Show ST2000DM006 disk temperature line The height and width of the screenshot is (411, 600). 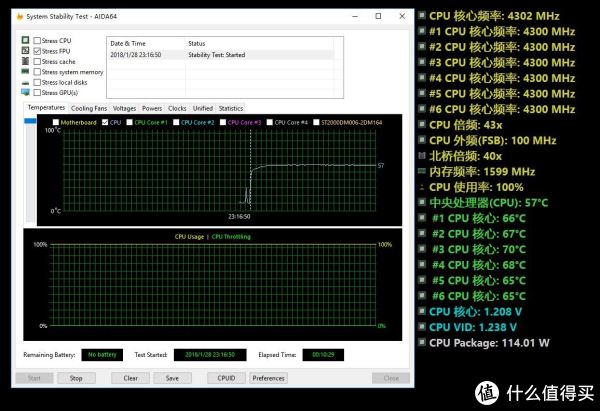316,122
